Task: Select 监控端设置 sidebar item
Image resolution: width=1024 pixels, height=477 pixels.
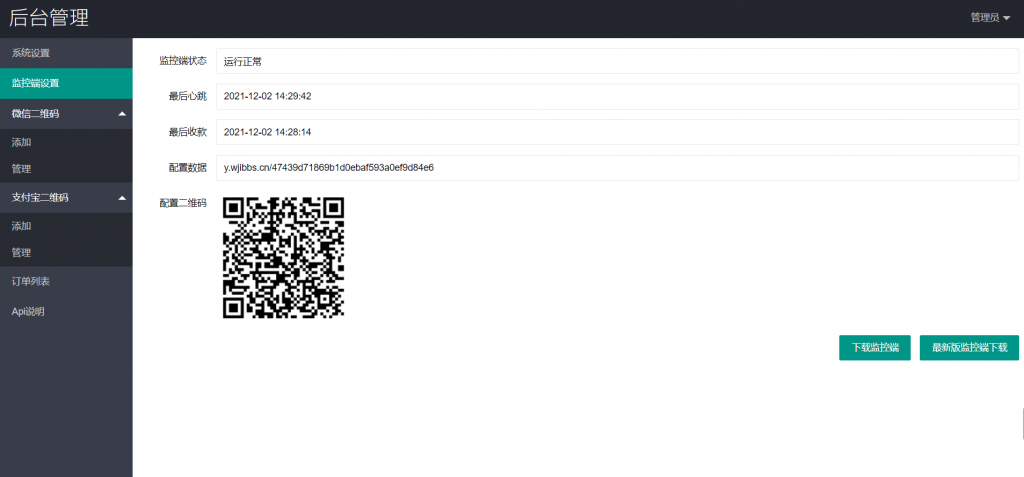Action: 66,83
